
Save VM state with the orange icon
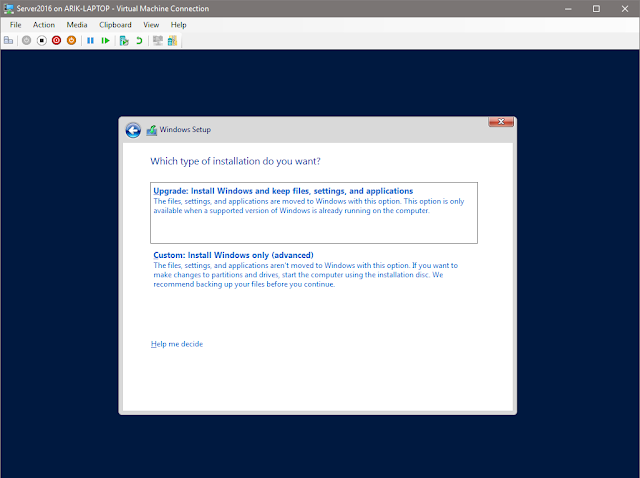(71, 40)
